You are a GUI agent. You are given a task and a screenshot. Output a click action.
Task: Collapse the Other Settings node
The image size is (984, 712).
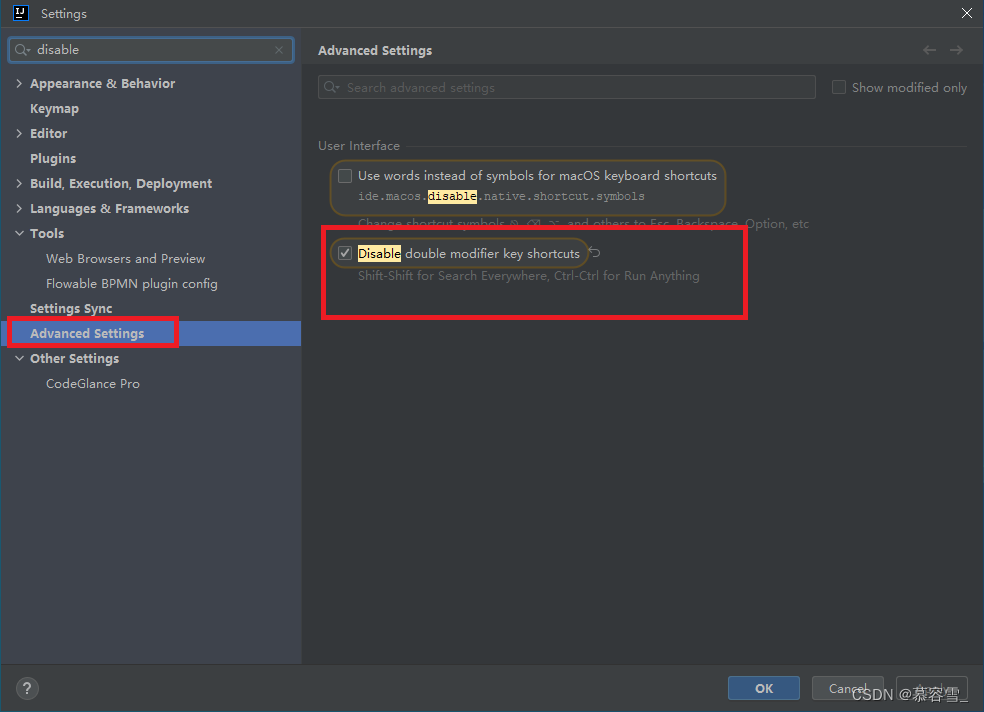tap(19, 358)
